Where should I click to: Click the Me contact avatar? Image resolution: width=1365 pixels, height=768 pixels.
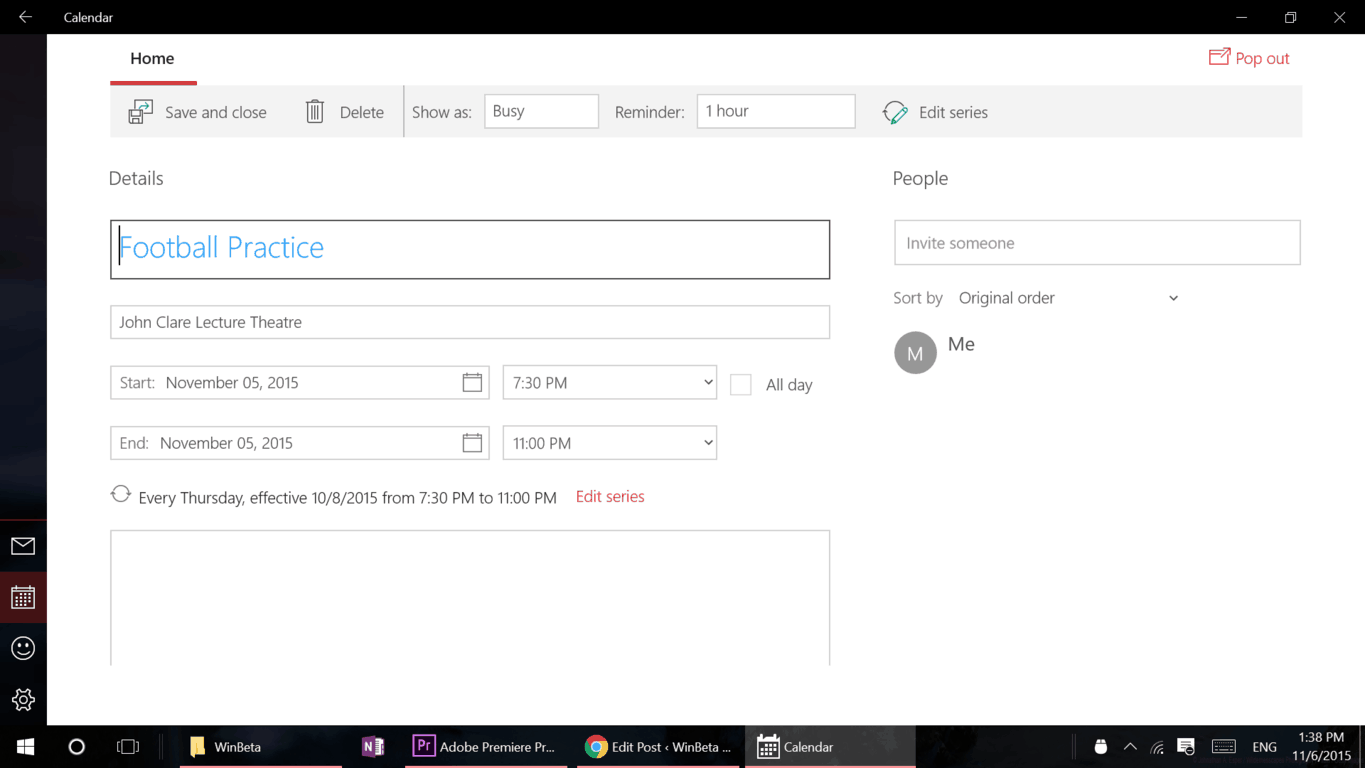(915, 353)
